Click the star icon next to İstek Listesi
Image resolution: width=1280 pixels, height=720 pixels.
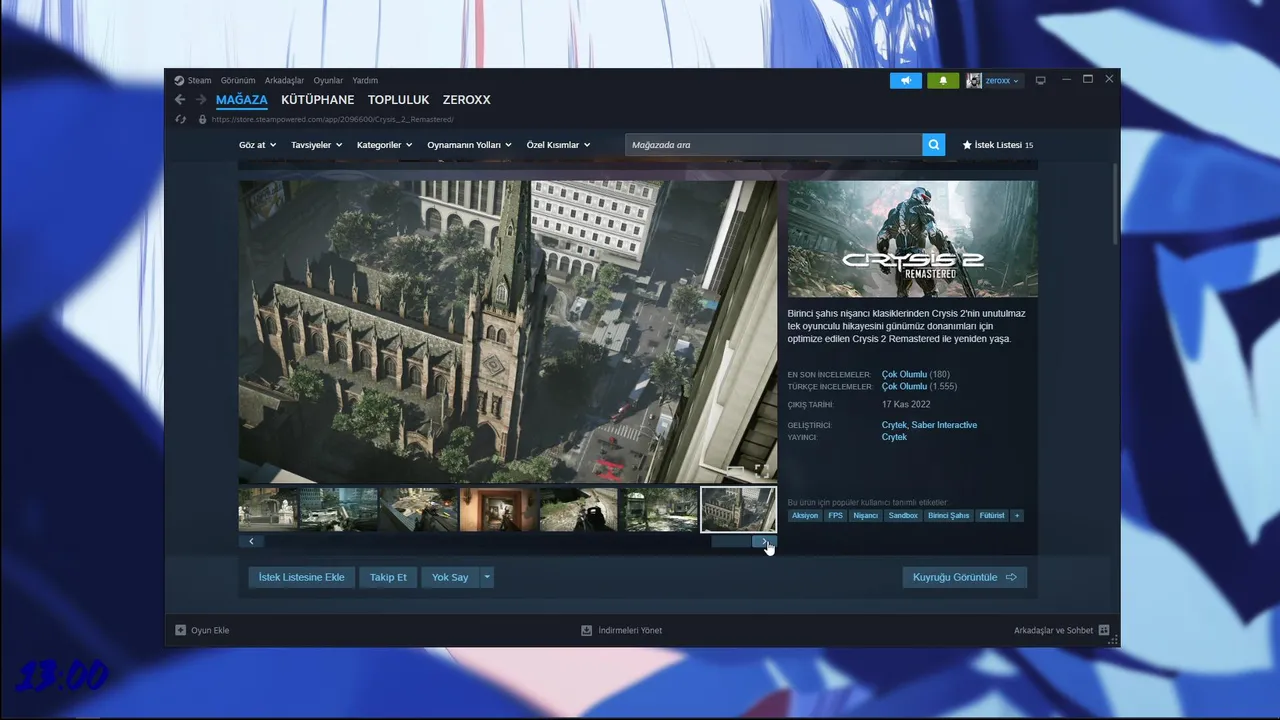tap(967, 145)
